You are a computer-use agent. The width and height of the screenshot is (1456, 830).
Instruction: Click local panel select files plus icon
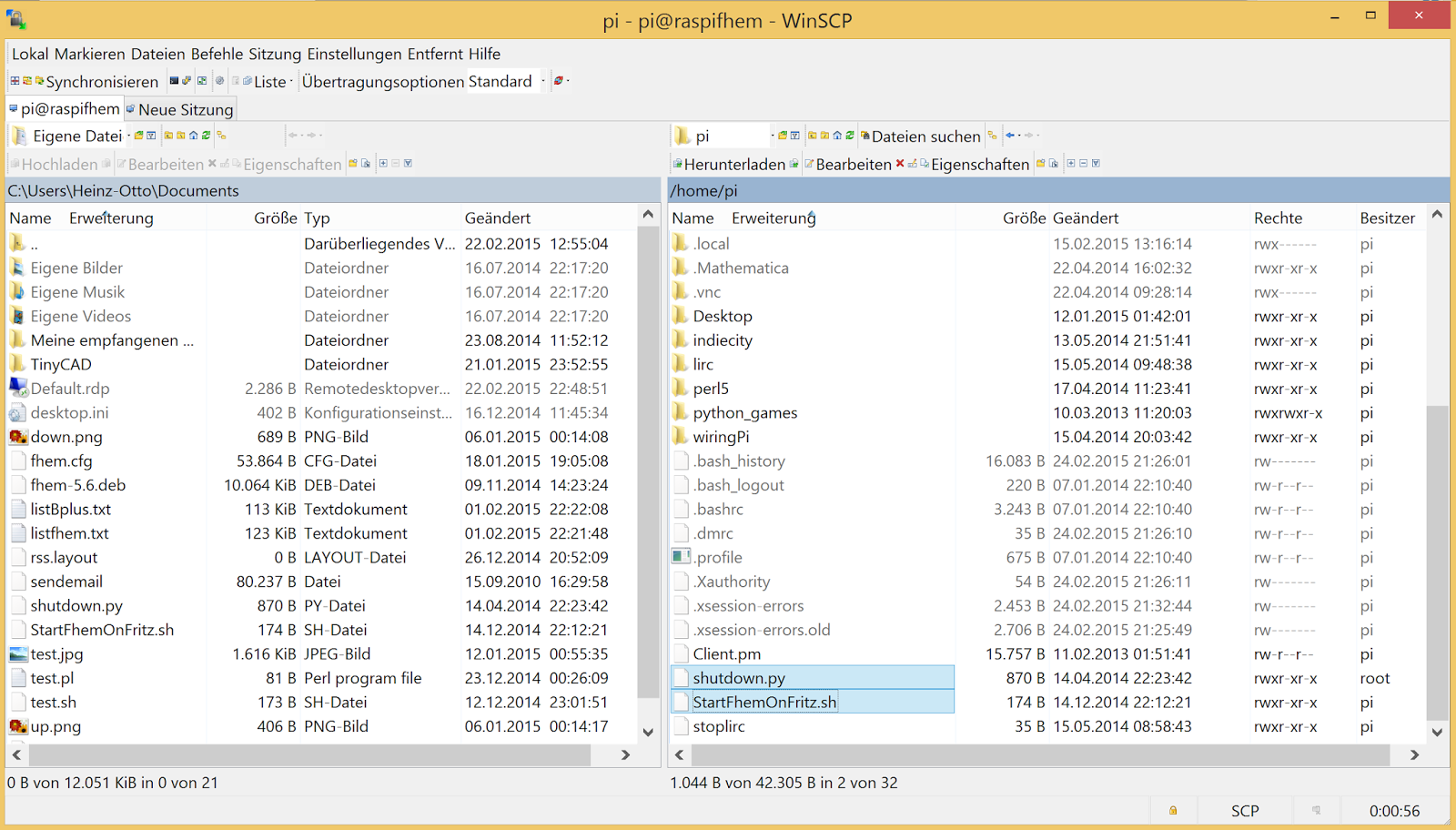pos(383,164)
